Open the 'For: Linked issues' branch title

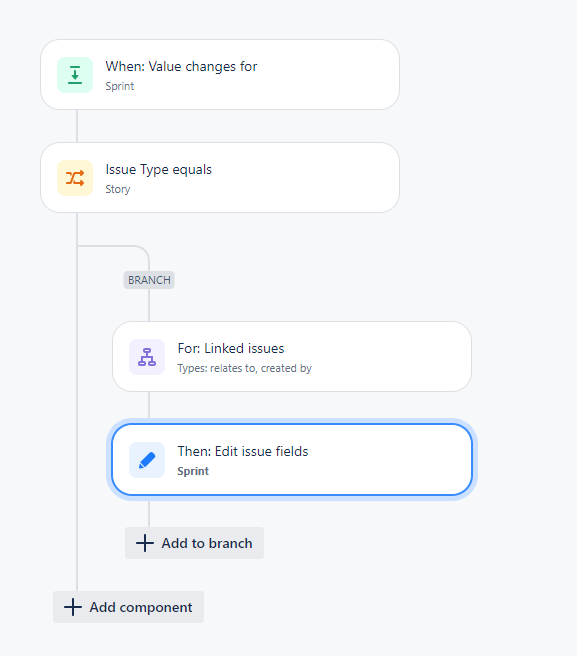[231, 348]
